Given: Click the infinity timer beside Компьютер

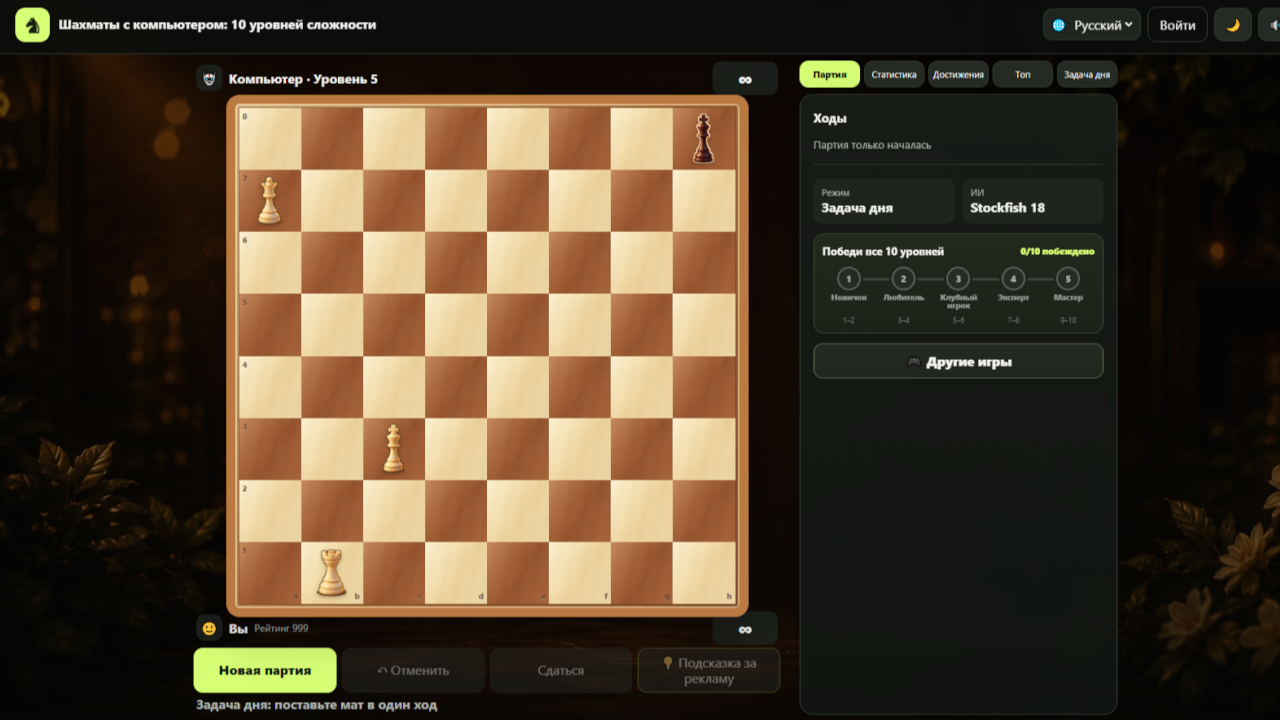Looking at the screenshot, I should [x=745, y=79].
